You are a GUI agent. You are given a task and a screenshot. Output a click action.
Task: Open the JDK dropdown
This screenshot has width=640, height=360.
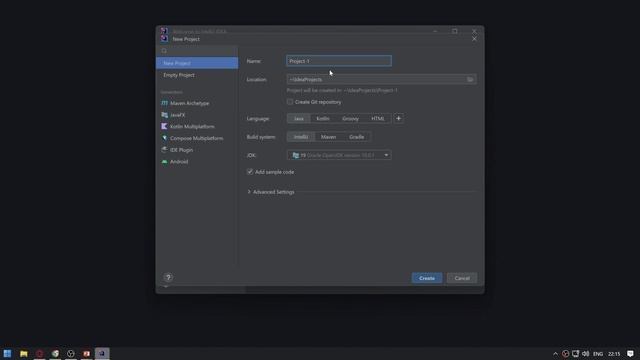click(x=339, y=155)
